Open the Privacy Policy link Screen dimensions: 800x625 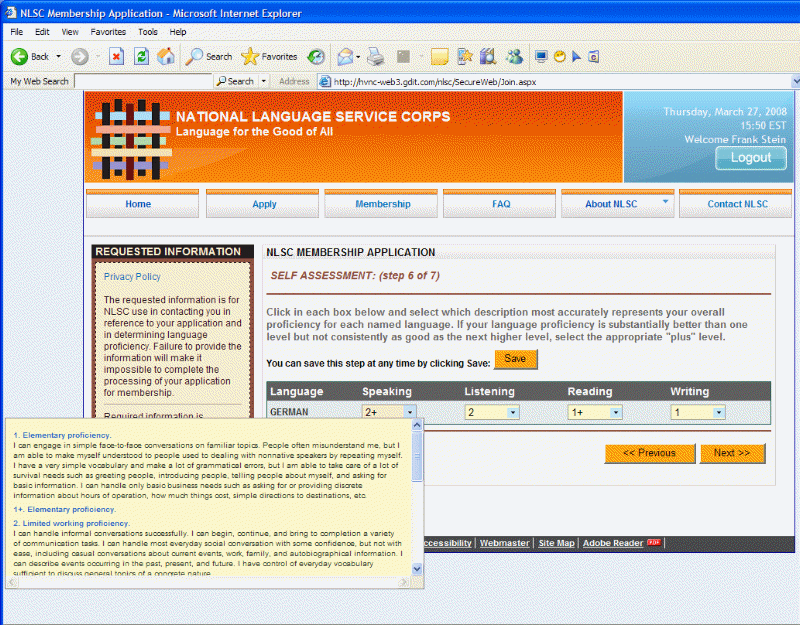coord(132,277)
